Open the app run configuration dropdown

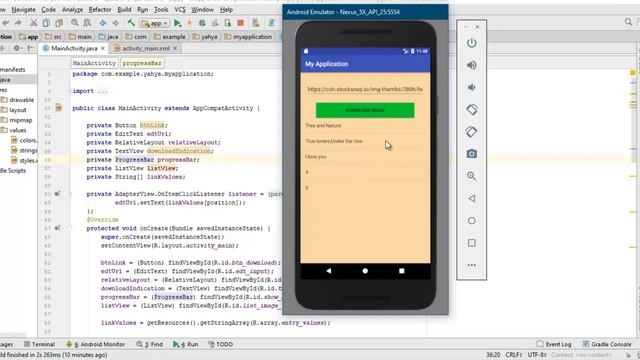(x=154, y=23)
